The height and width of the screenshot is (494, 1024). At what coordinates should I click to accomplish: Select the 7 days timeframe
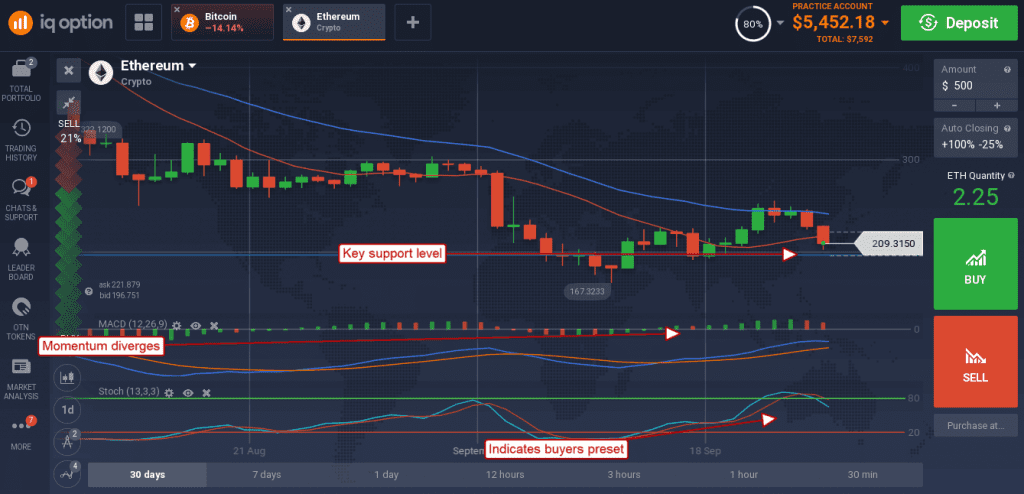point(266,474)
